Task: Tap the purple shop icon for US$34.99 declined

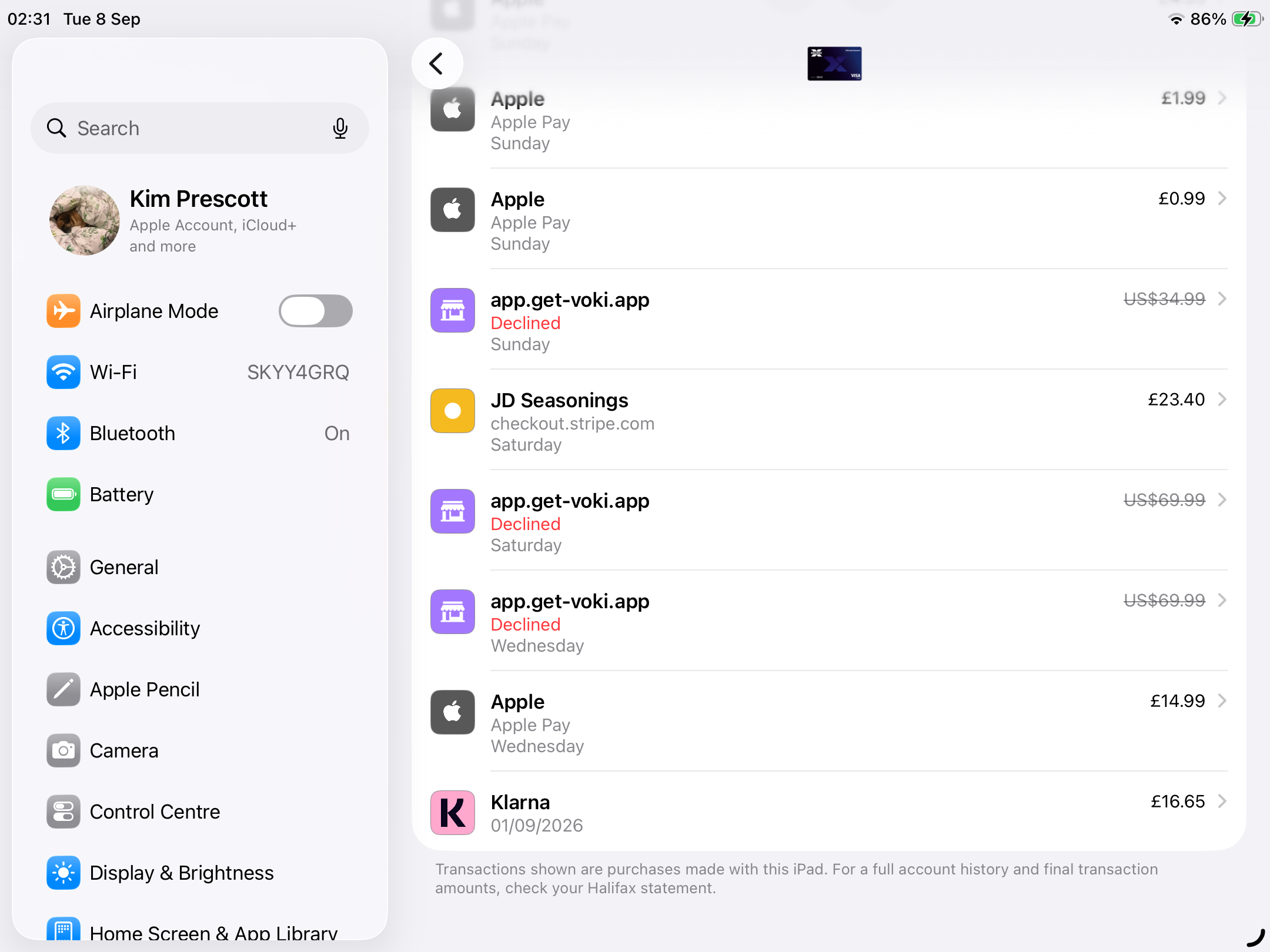Action: (453, 310)
